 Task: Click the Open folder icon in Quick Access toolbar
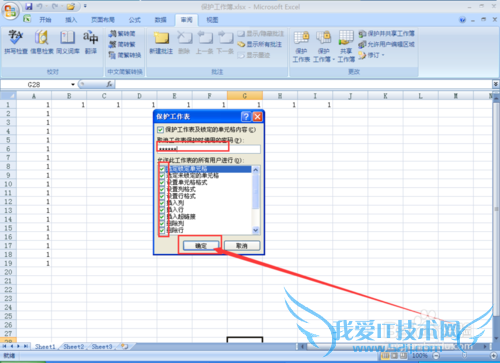point(70,6)
